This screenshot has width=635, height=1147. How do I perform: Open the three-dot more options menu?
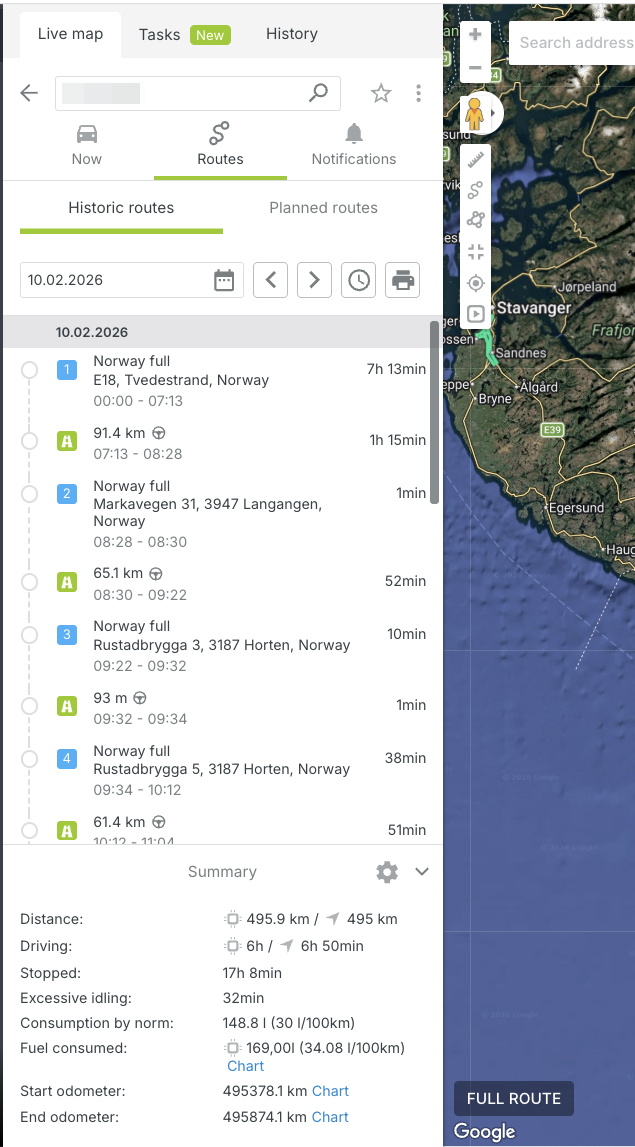pos(418,93)
